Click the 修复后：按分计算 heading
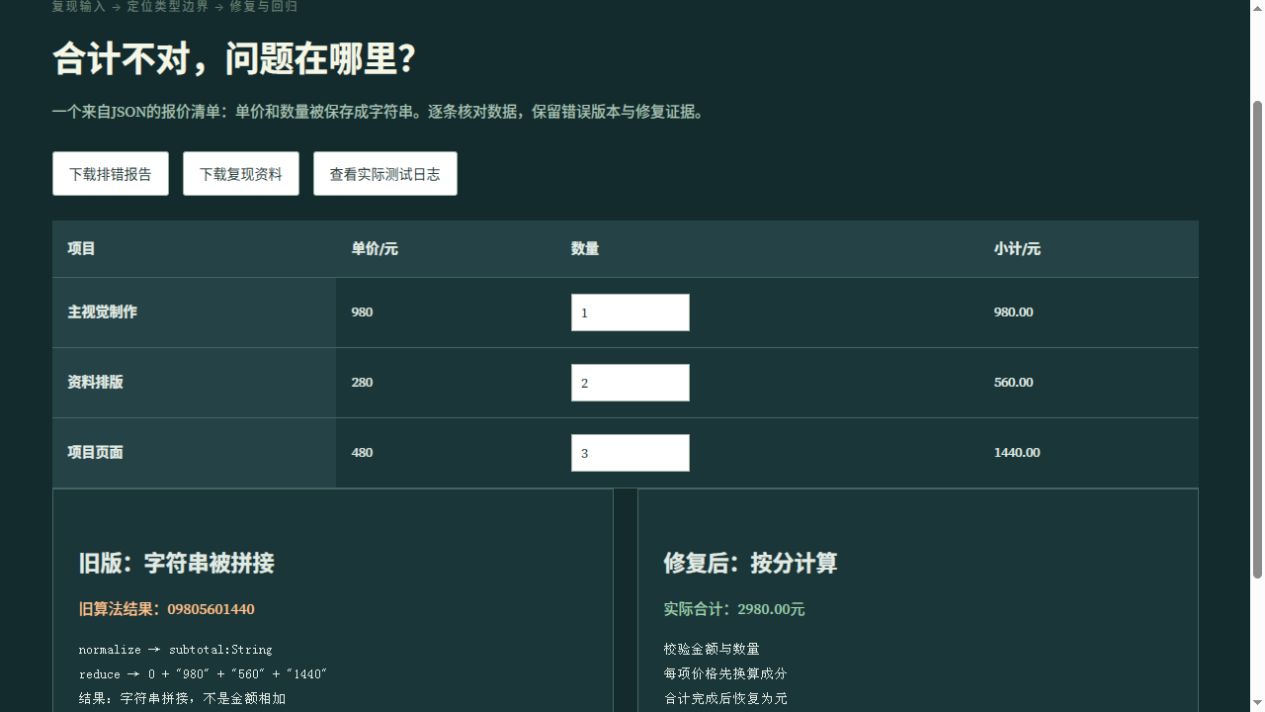1265x712 pixels. point(750,563)
